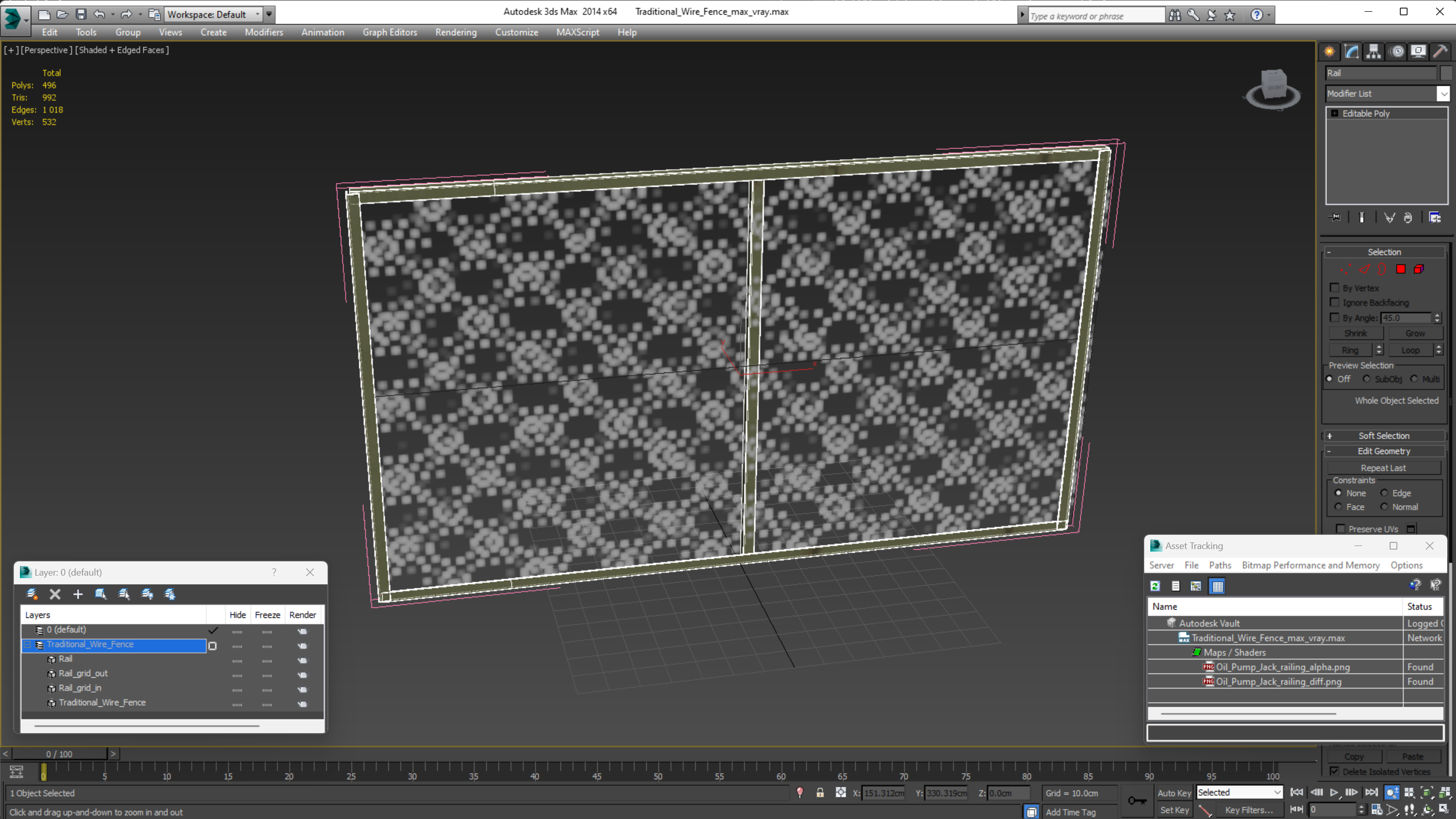The width and height of the screenshot is (1456, 819).
Task: Click object color swatch next to Rail name
Action: (x=1446, y=72)
